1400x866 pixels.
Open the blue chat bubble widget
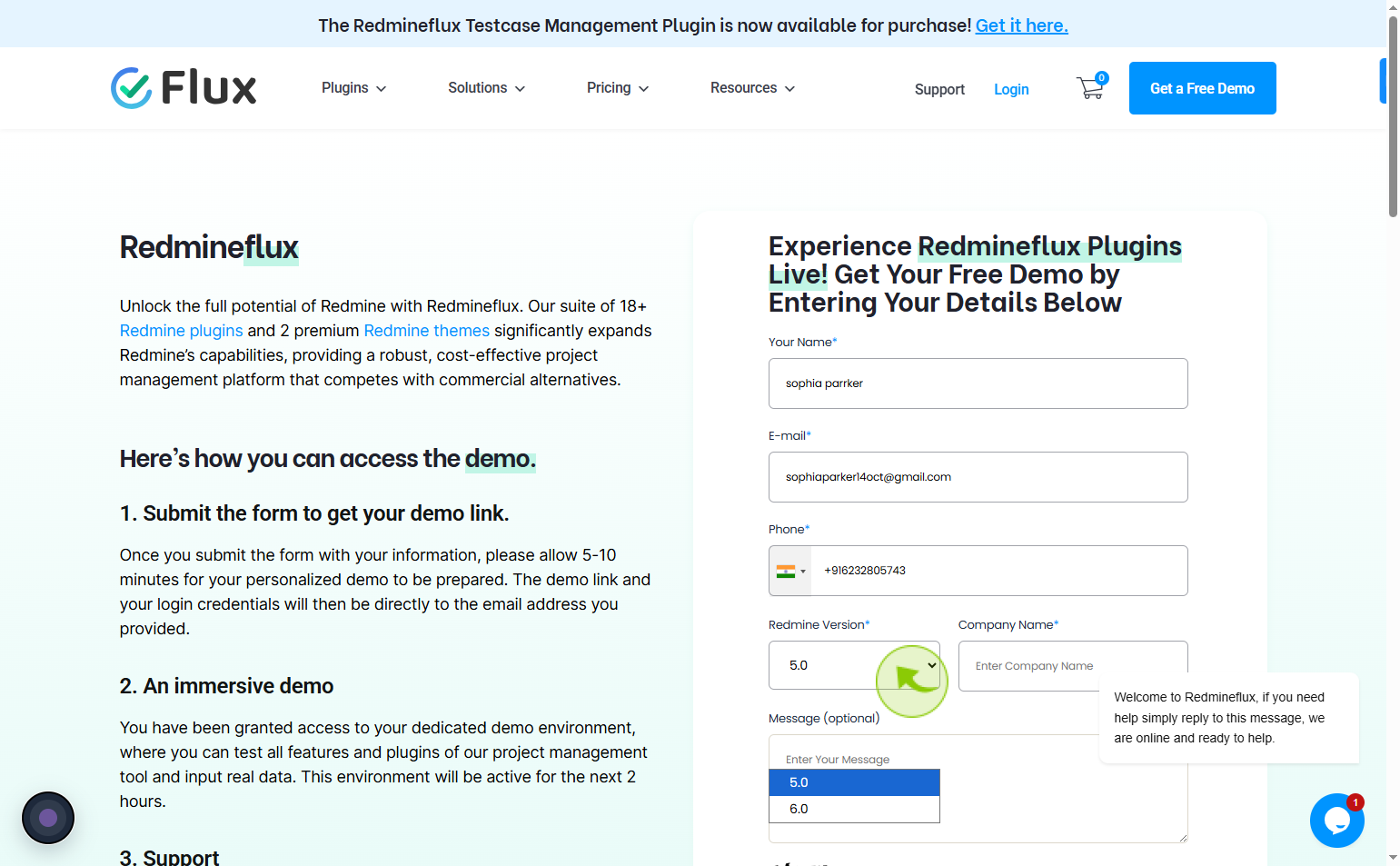[1336, 821]
